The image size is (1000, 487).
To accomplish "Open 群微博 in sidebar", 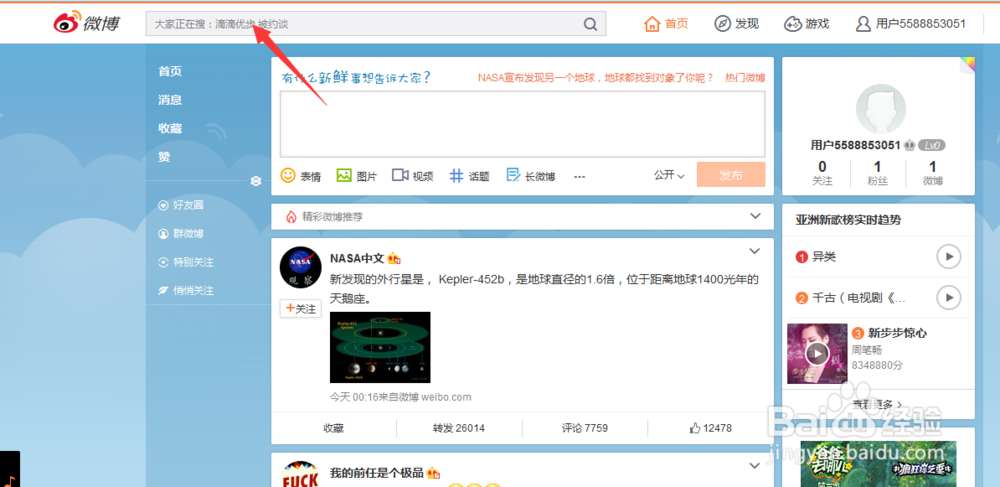I will 181,234.
